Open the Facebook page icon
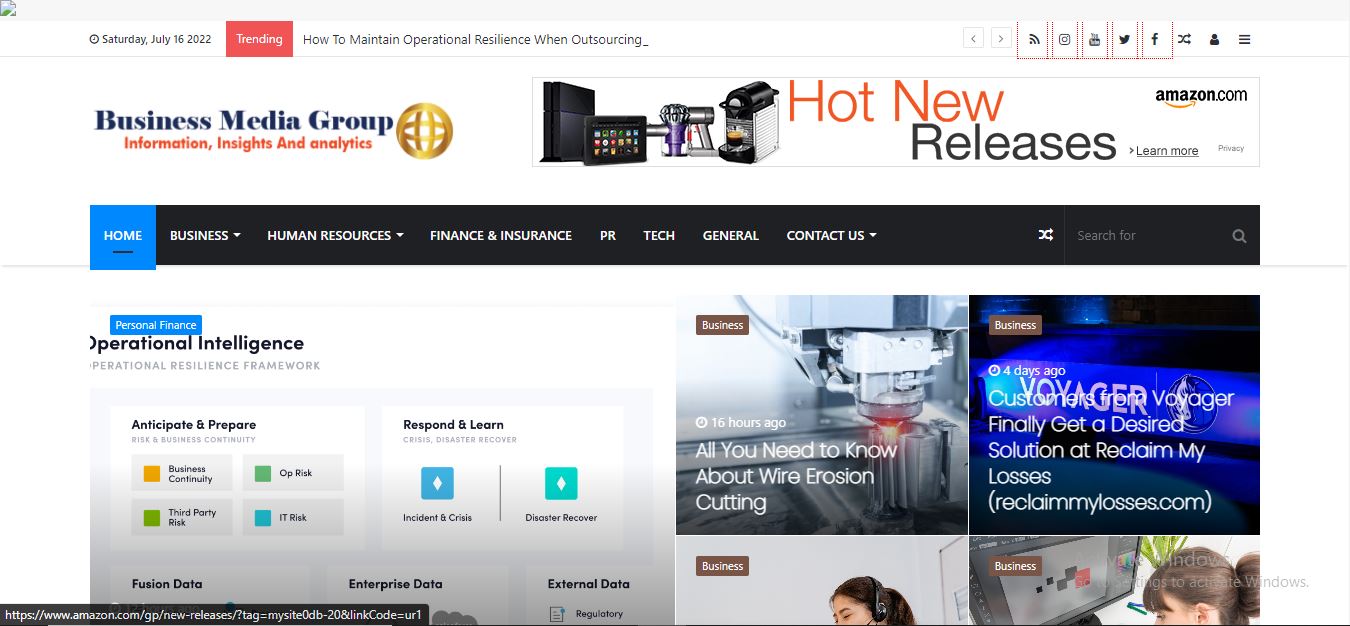Screen dimensions: 1350x626 1155,40
